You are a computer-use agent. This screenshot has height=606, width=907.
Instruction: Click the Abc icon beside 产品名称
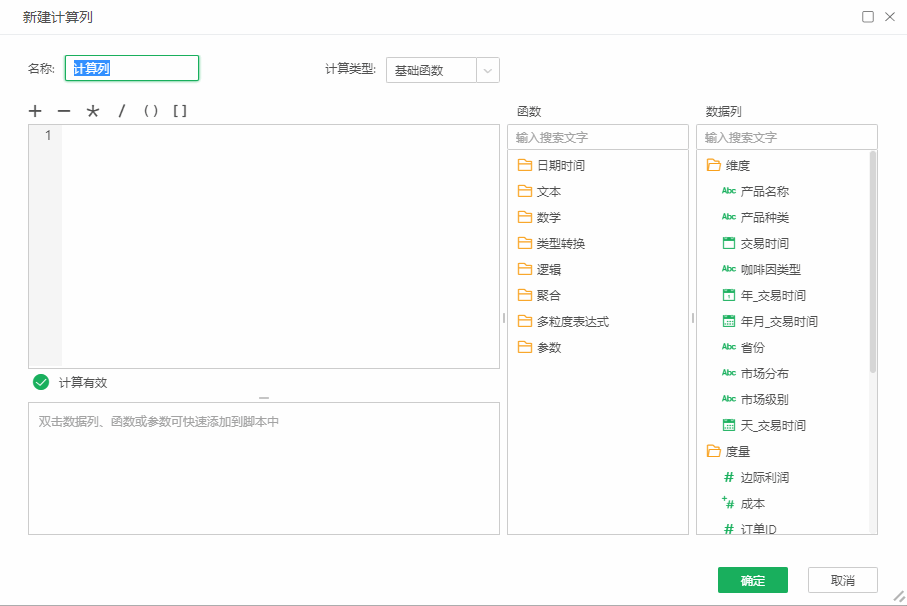(727, 191)
